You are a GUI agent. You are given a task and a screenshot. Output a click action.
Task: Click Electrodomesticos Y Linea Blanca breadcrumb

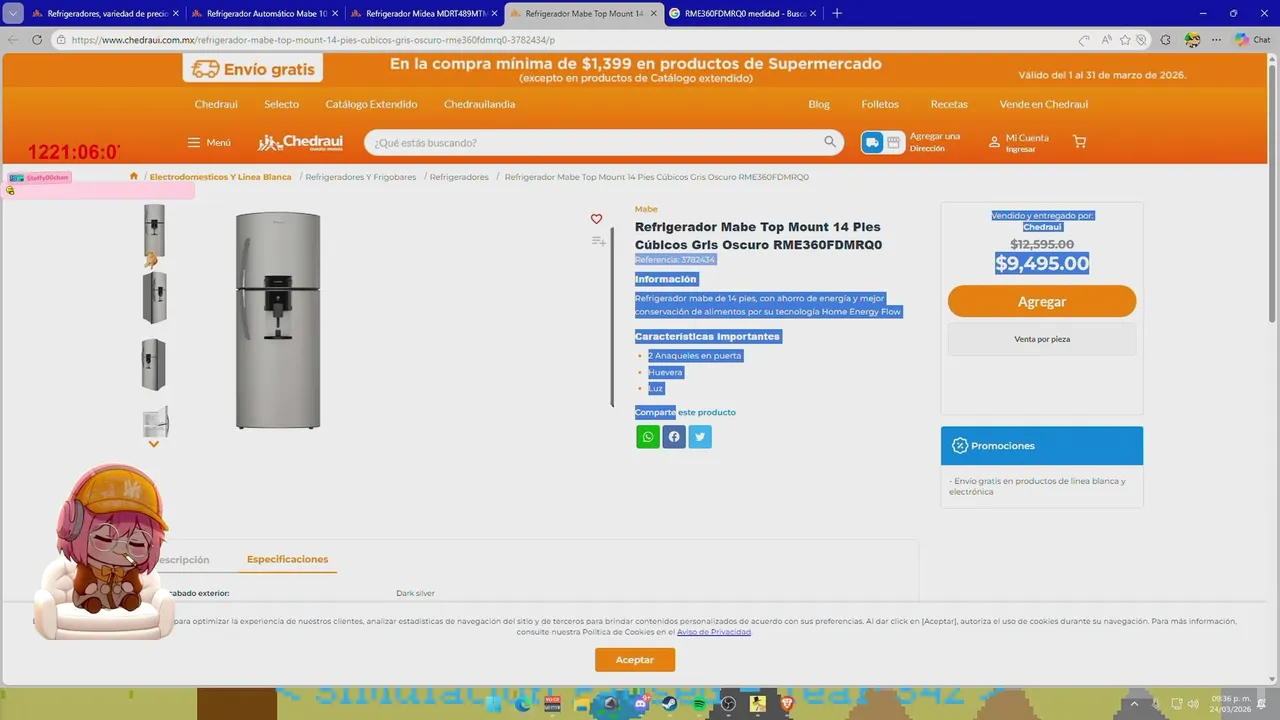click(221, 177)
